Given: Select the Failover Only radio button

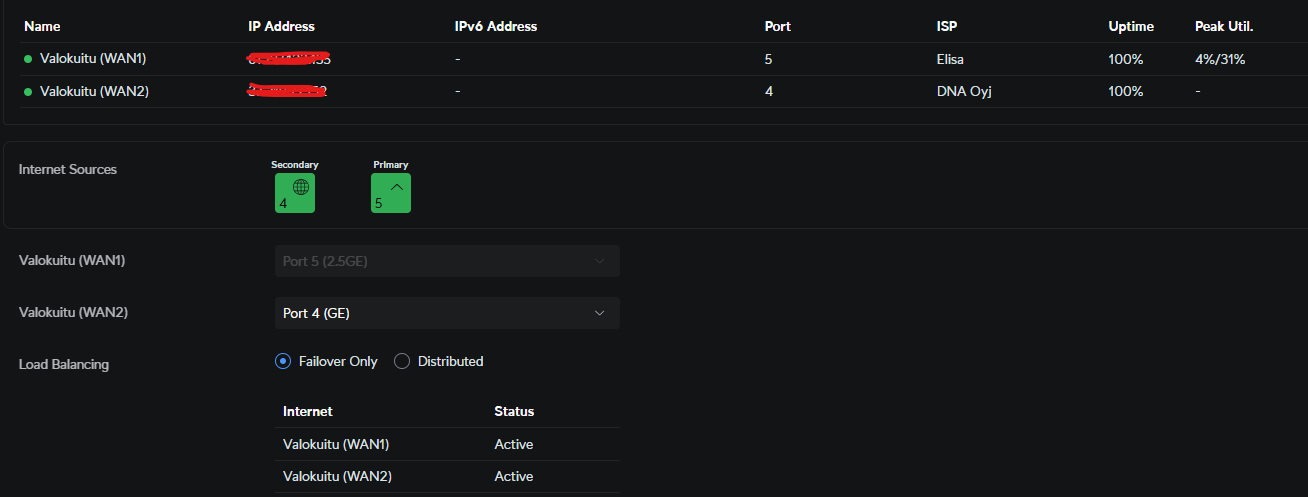Looking at the screenshot, I should click(283, 361).
